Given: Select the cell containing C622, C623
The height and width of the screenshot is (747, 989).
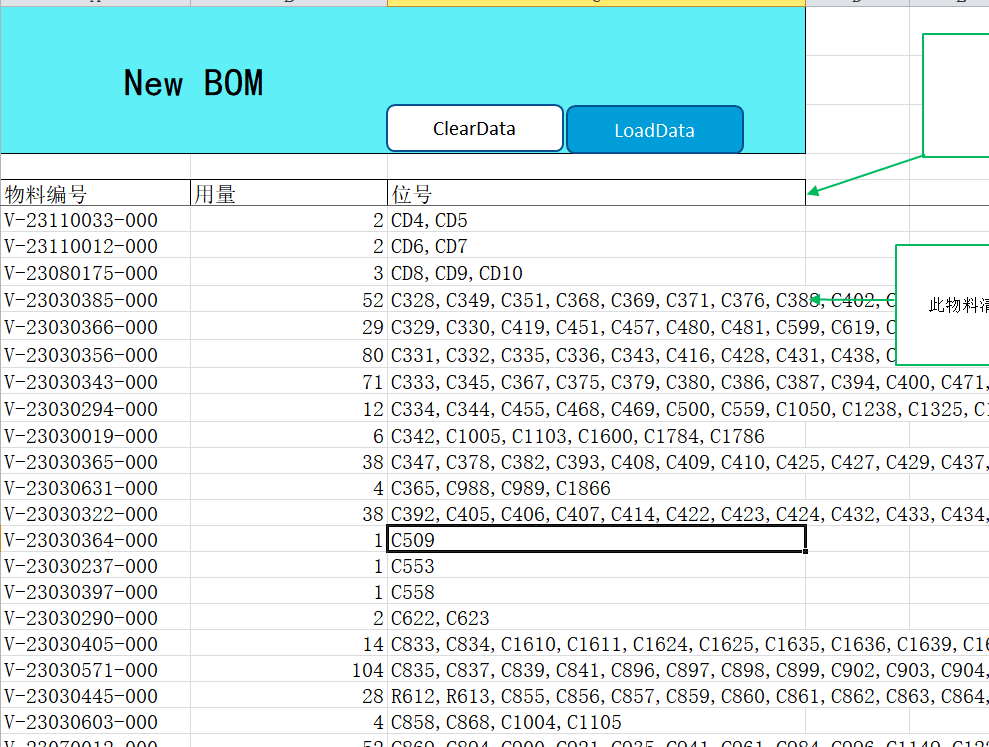Looking at the screenshot, I should tap(597, 618).
